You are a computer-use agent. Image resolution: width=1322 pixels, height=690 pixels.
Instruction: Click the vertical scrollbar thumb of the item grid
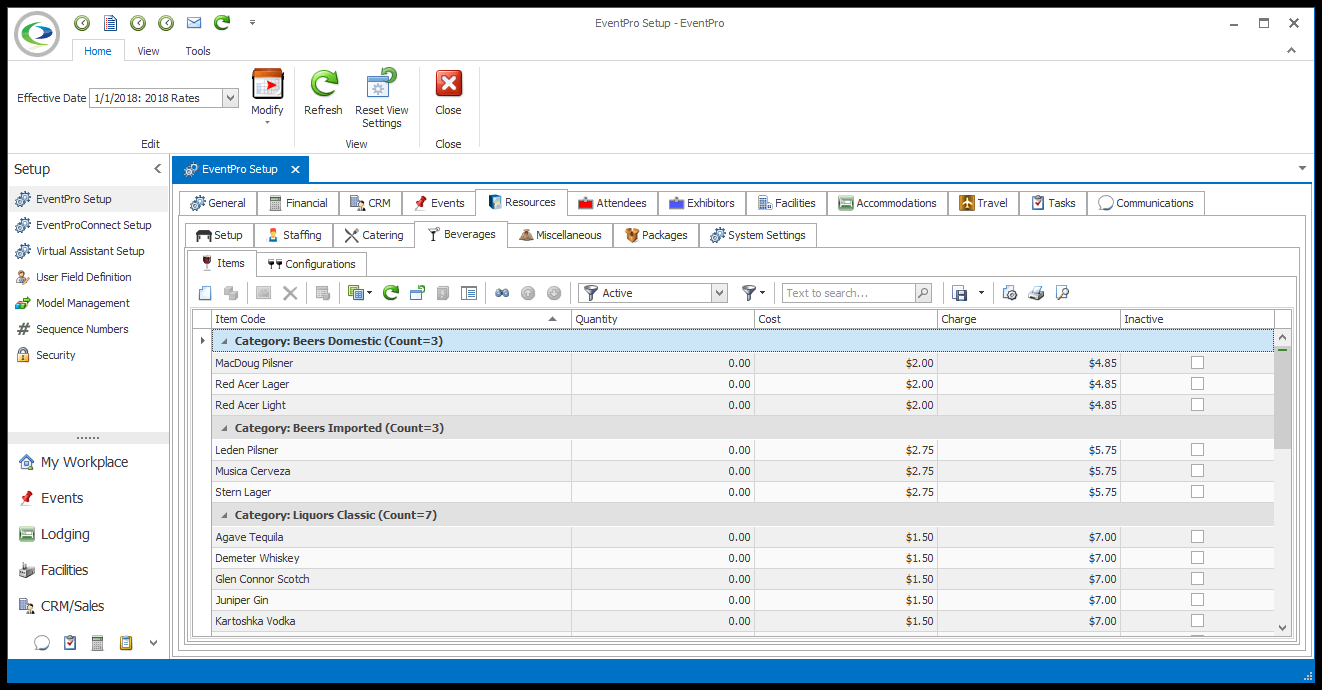coord(1282,398)
